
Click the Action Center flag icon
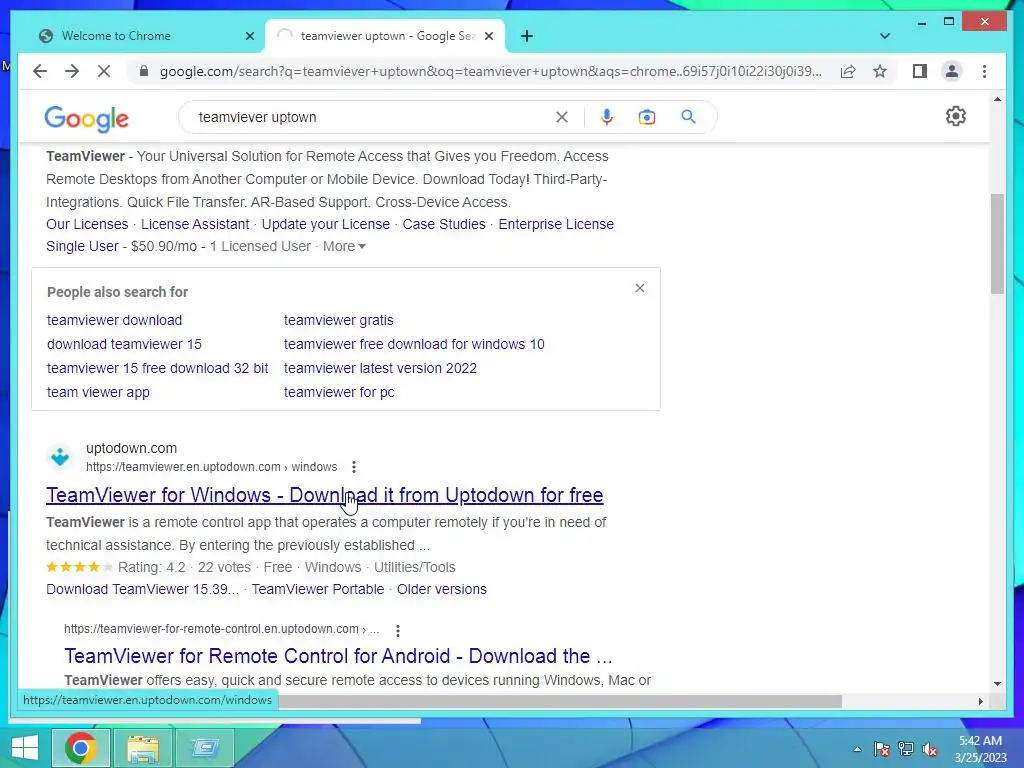click(x=881, y=749)
